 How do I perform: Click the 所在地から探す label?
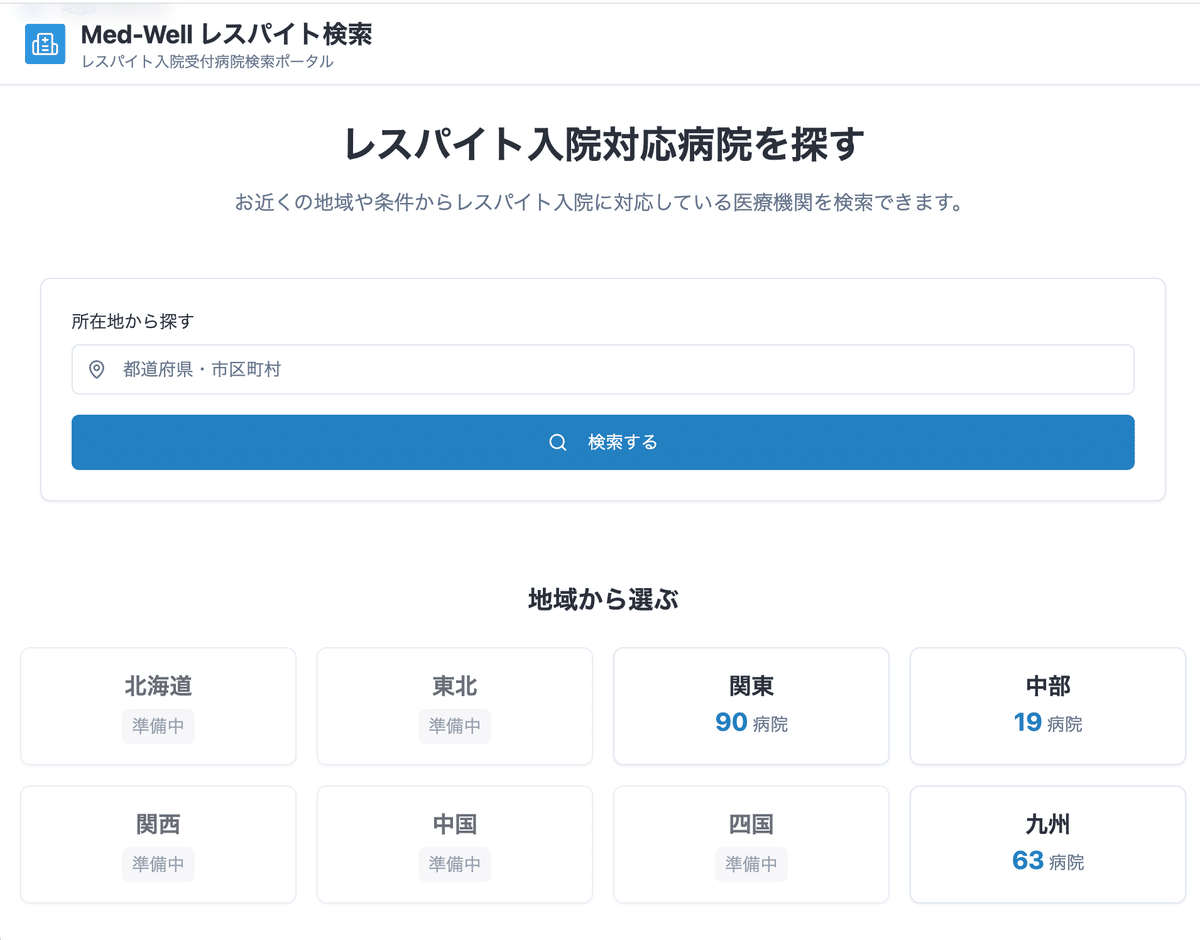pos(132,321)
